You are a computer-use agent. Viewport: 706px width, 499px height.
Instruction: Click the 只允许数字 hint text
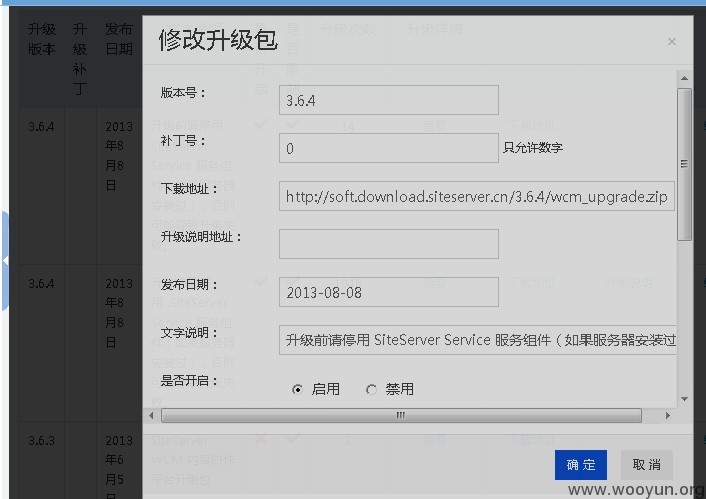533,147
